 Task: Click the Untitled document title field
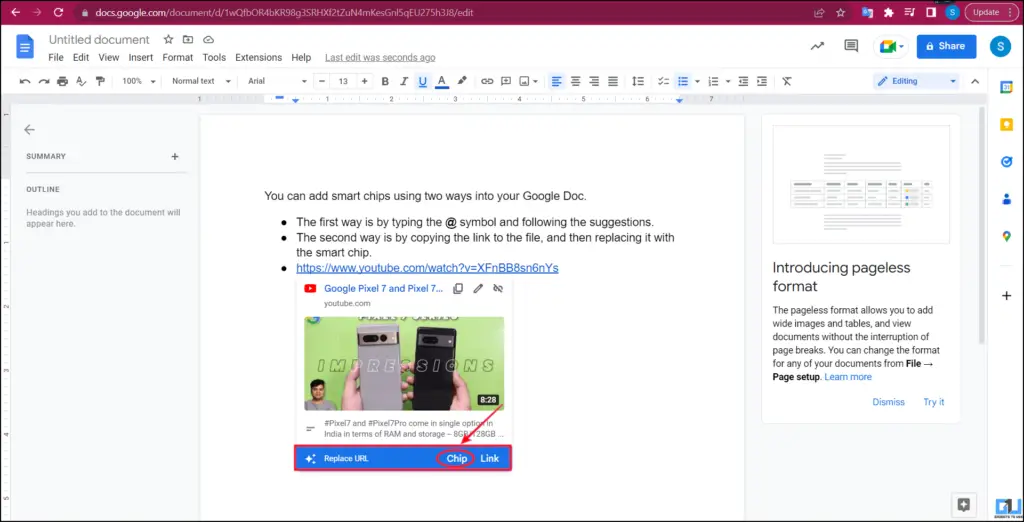point(99,40)
